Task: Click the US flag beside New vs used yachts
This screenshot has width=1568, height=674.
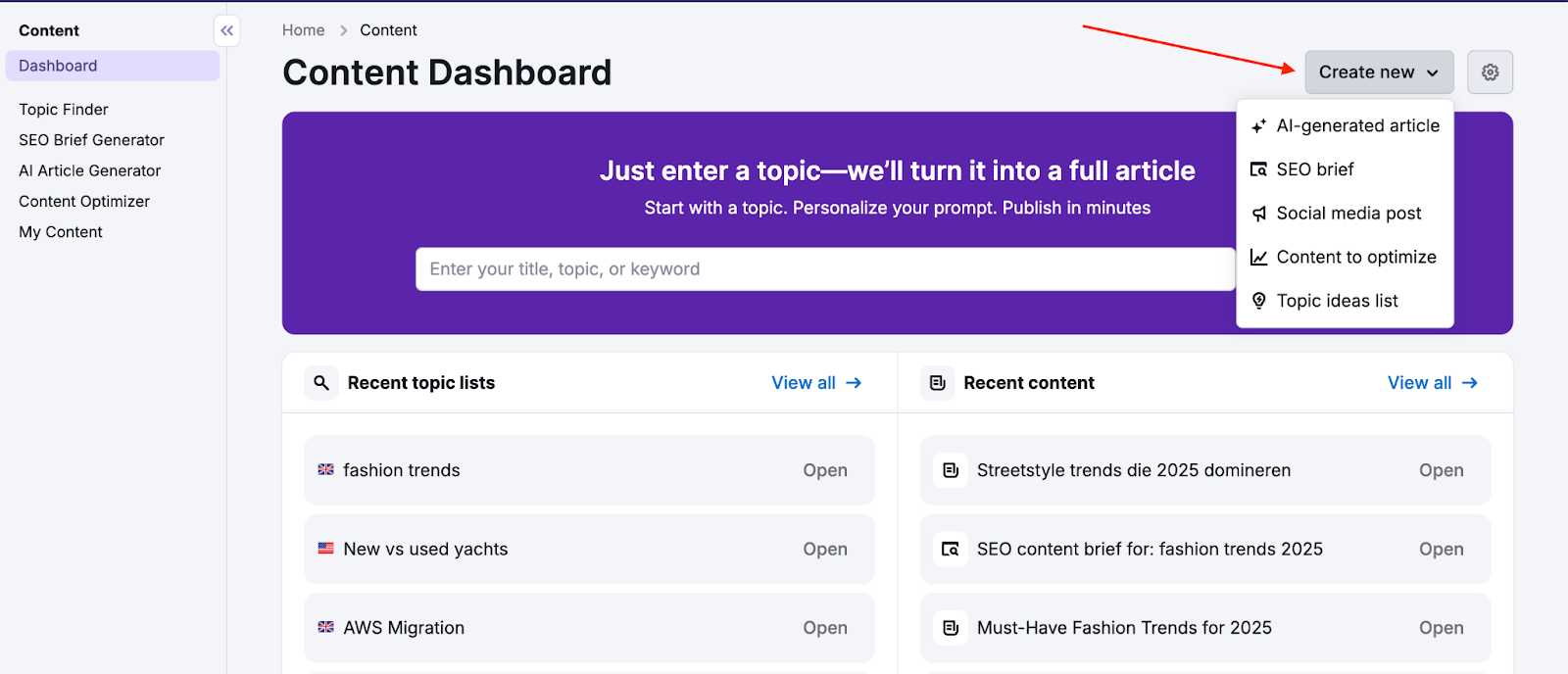Action: tap(327, 549)
